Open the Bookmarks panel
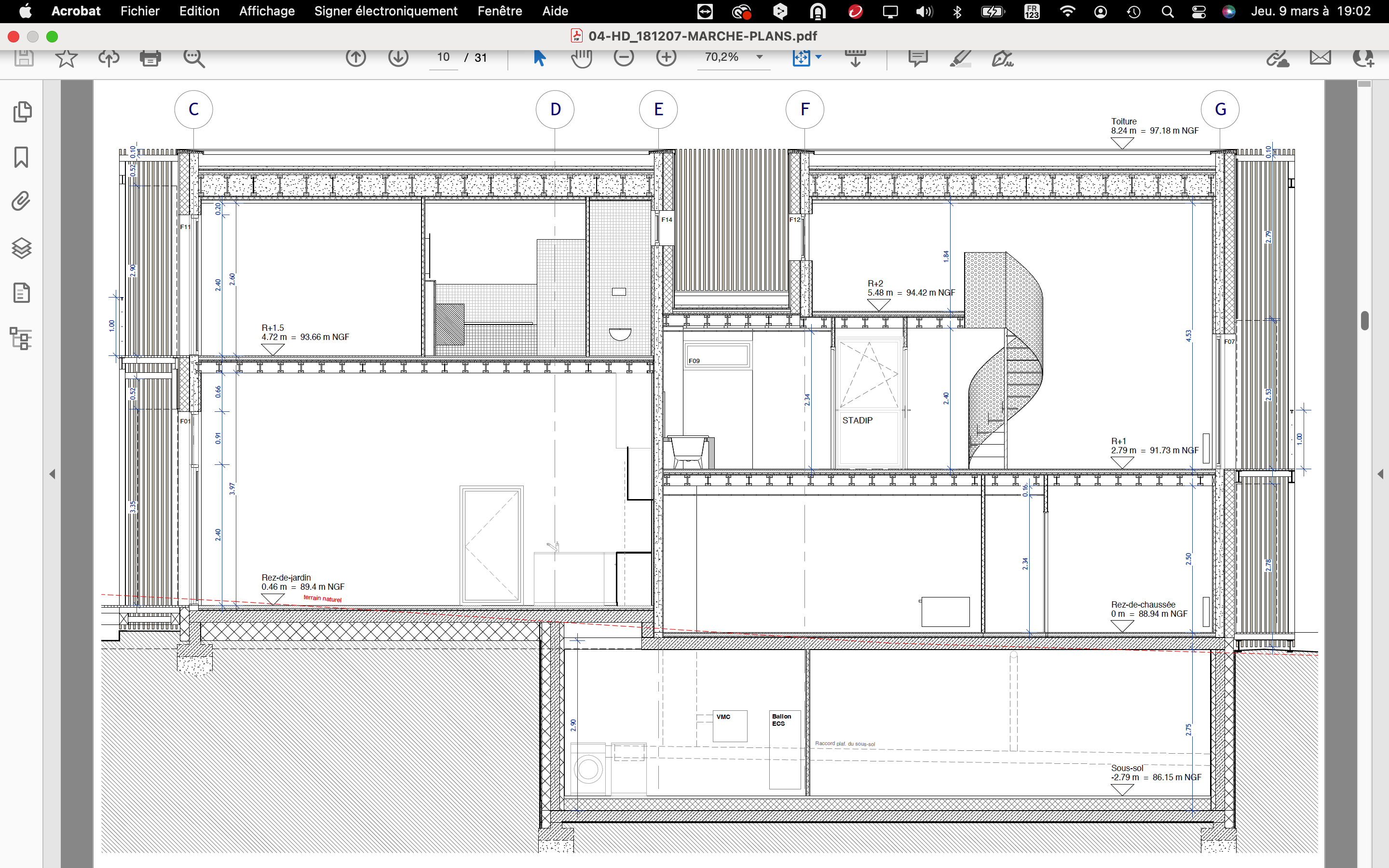This screenshot has width=1389, height=868. [x=22, y=157]
